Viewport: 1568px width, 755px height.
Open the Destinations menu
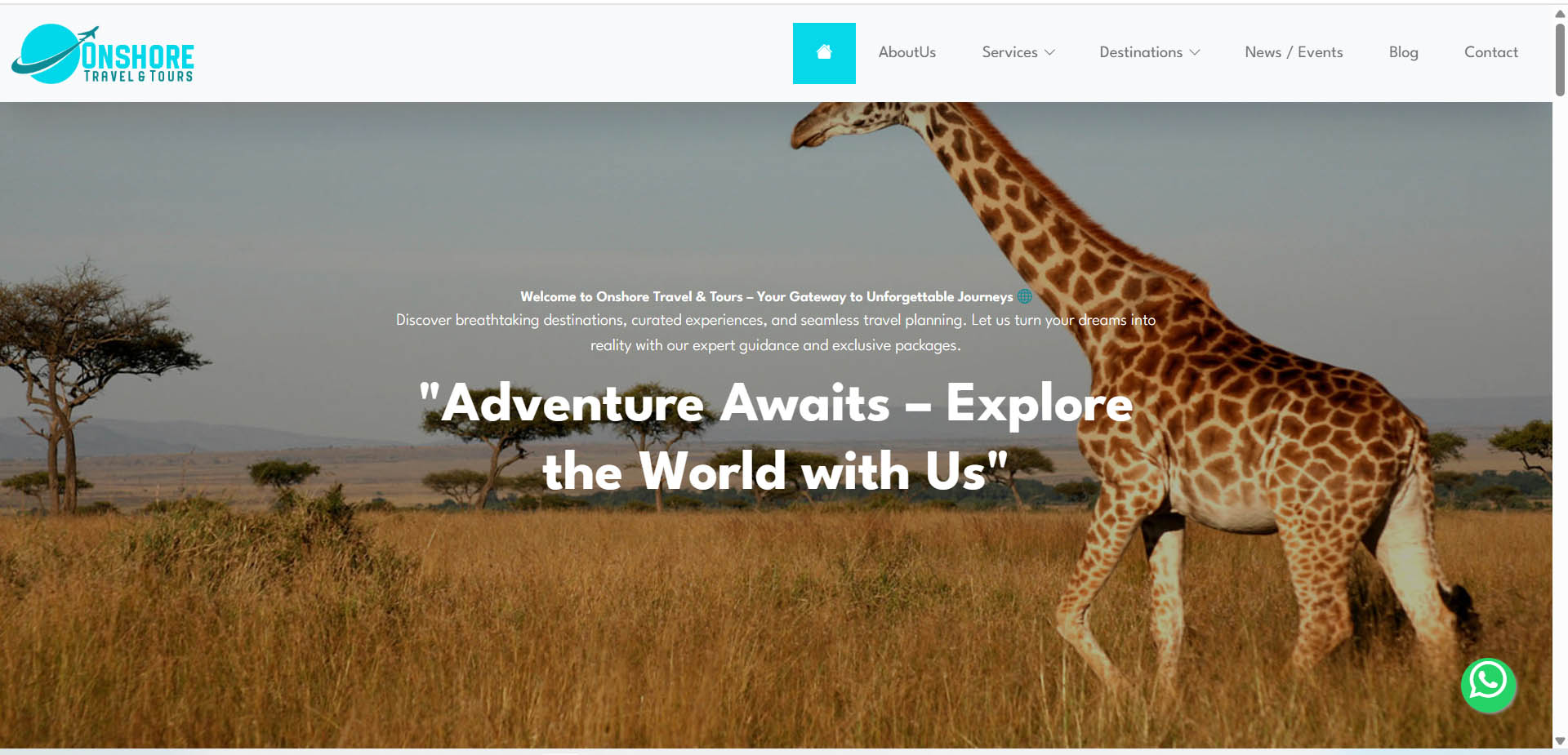point(1150,52)
